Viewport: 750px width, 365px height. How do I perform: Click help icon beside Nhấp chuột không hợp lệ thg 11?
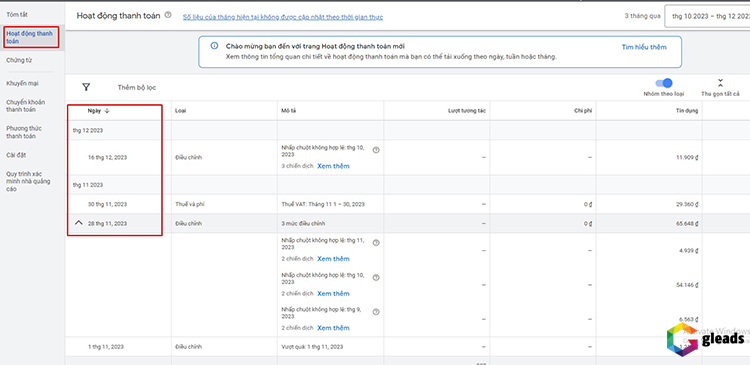pos(376,243)
